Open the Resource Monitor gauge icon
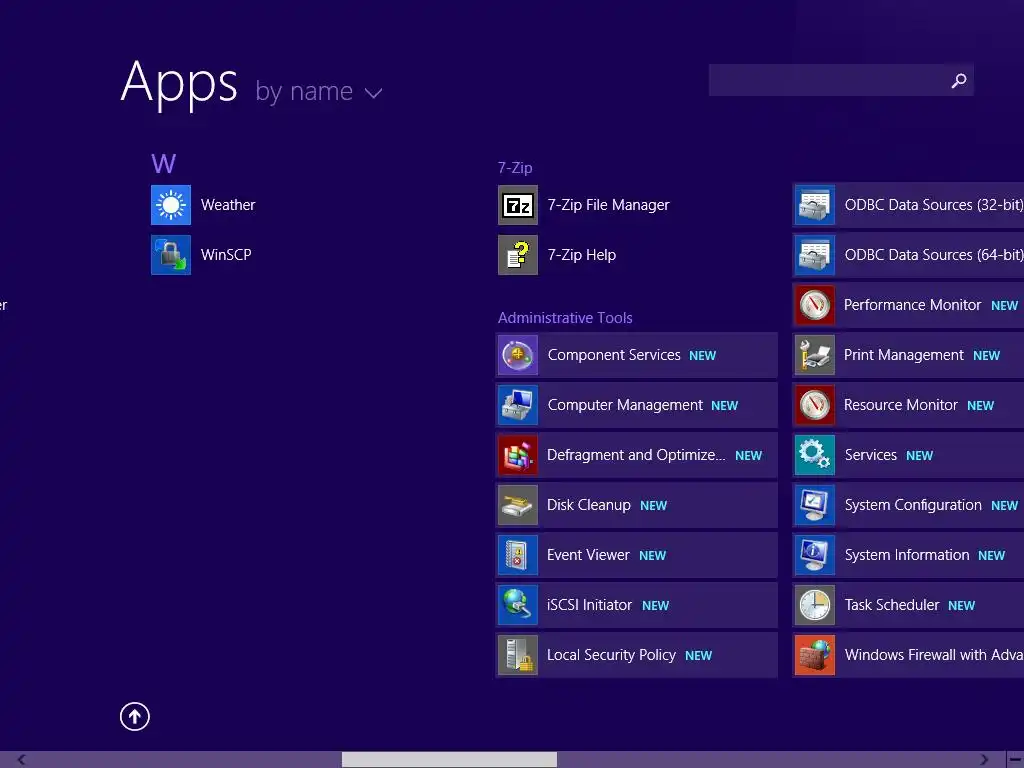This screenshot has width=1024, height=768. (x=815, y=405)
